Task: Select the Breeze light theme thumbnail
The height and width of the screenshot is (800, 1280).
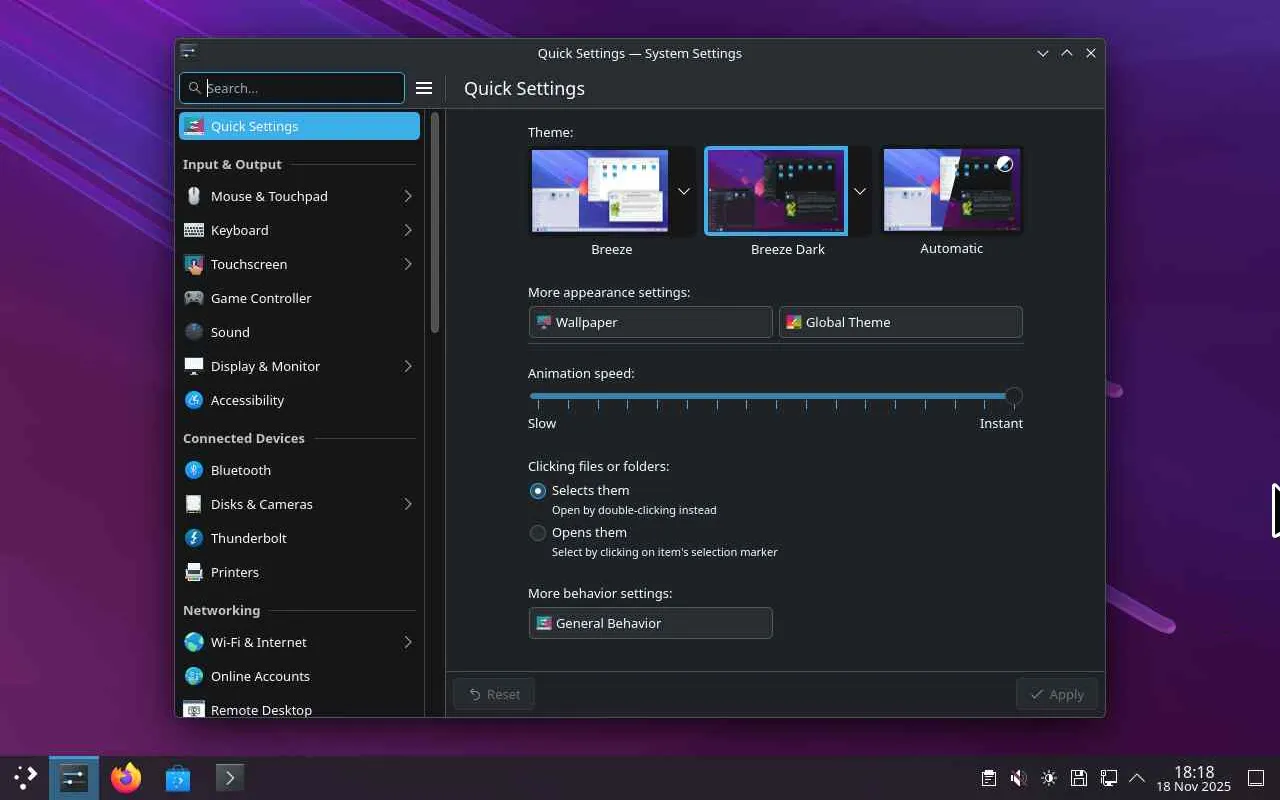Action: 600,191
